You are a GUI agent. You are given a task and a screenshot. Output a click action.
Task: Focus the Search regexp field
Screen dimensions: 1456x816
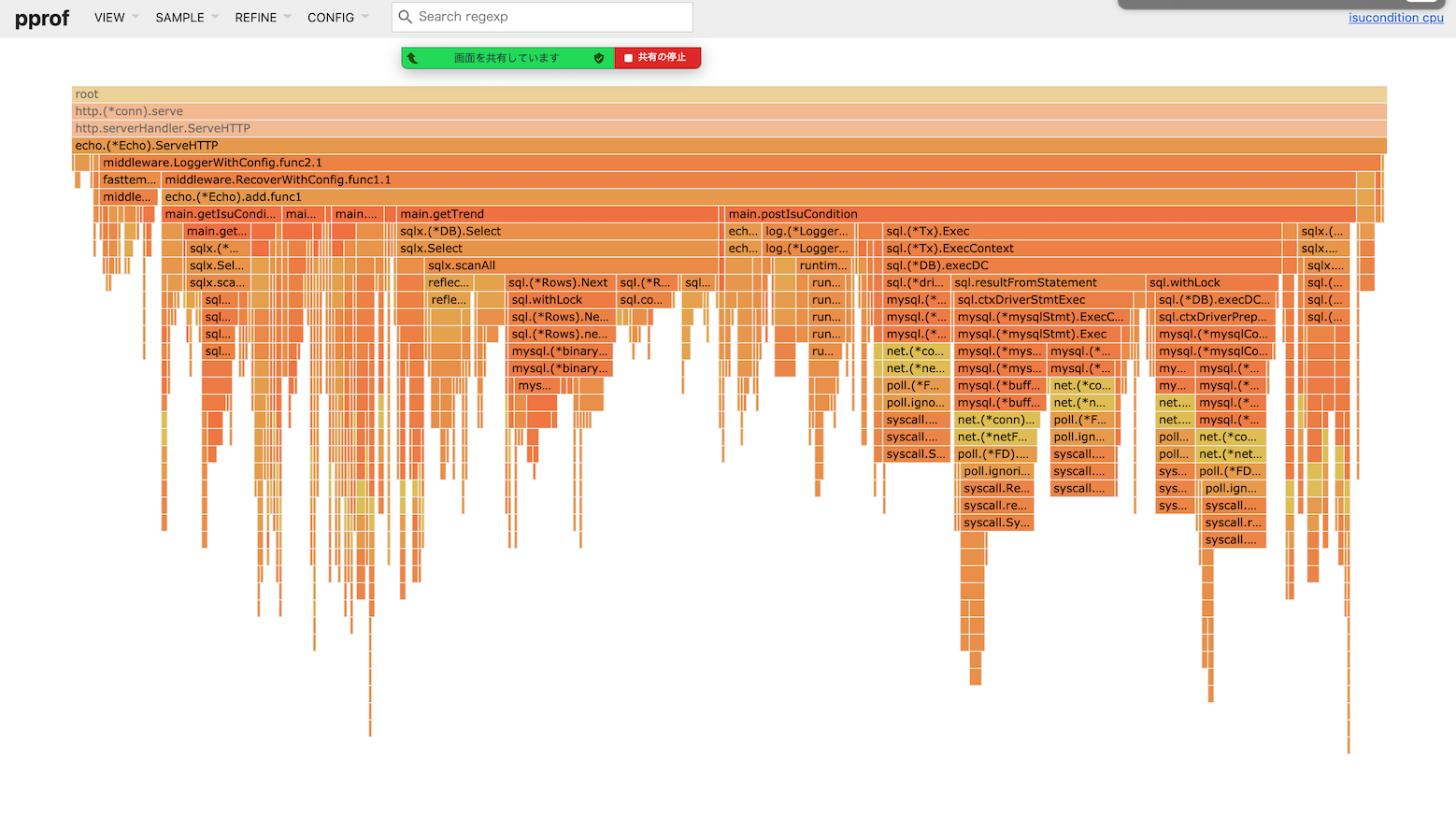(551, 17)
